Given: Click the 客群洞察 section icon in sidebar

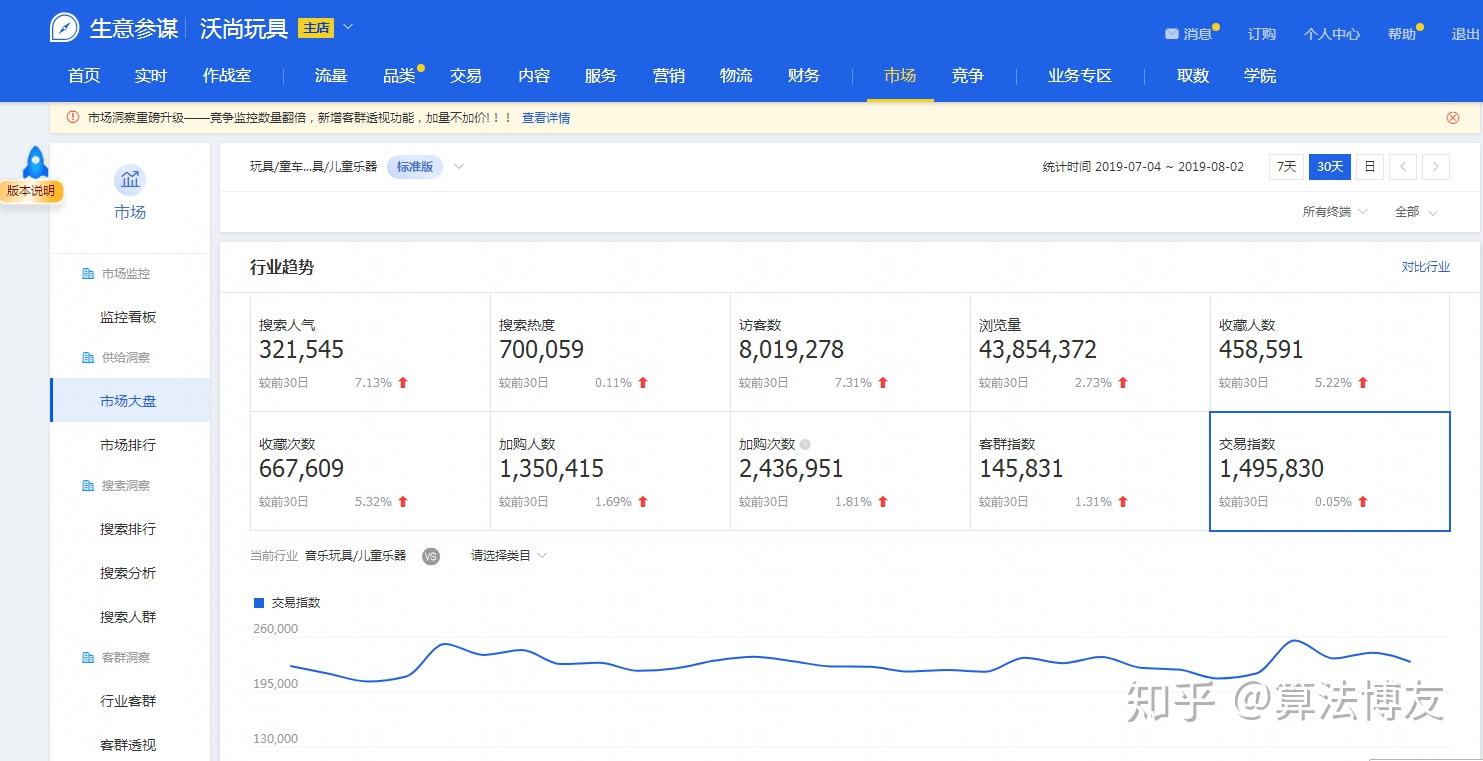Looking at the screenshot, I should pyautogui.click(x=86, y=657).
